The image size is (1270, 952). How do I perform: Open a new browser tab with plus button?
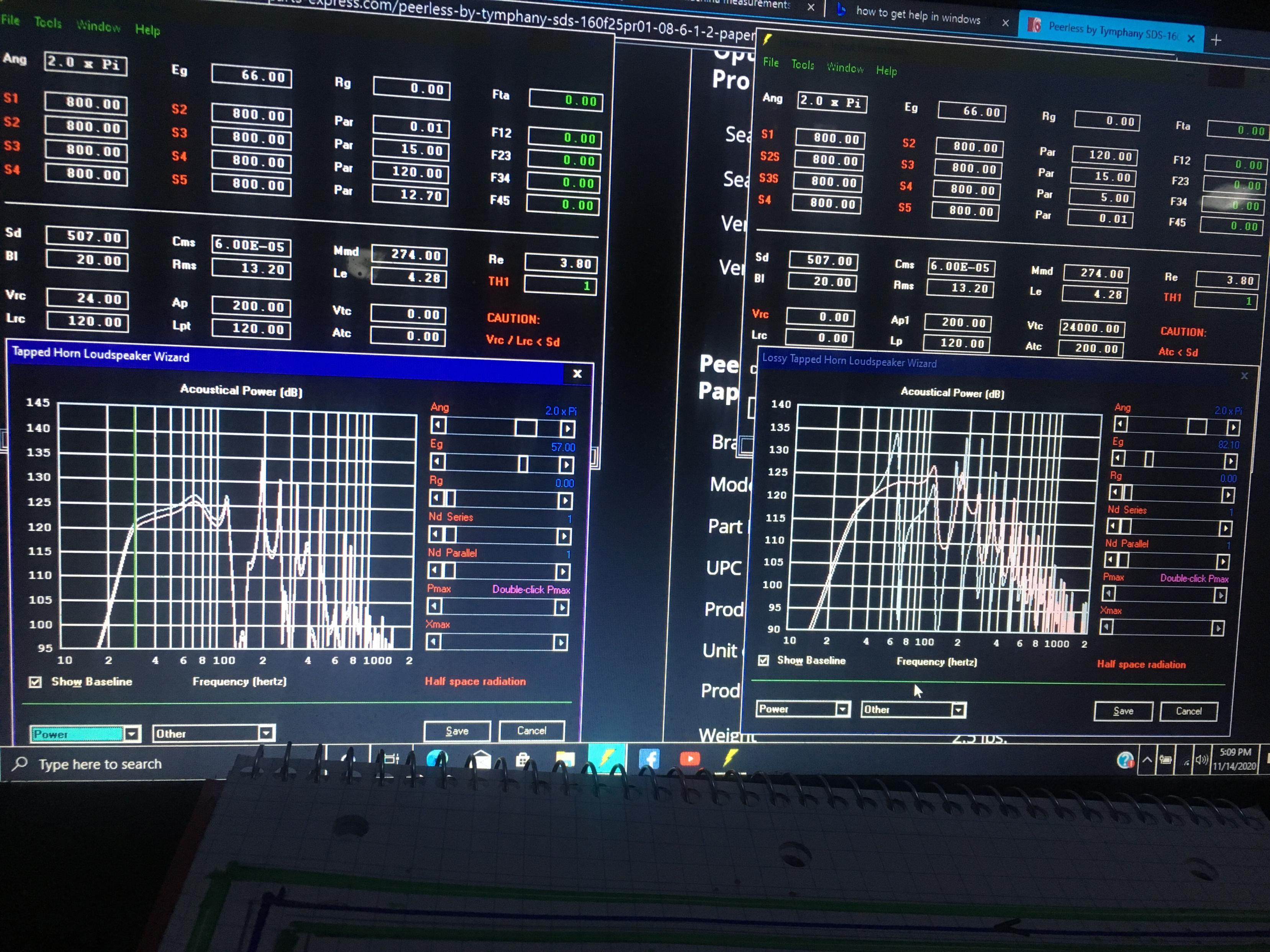(x=1216, y=40)
